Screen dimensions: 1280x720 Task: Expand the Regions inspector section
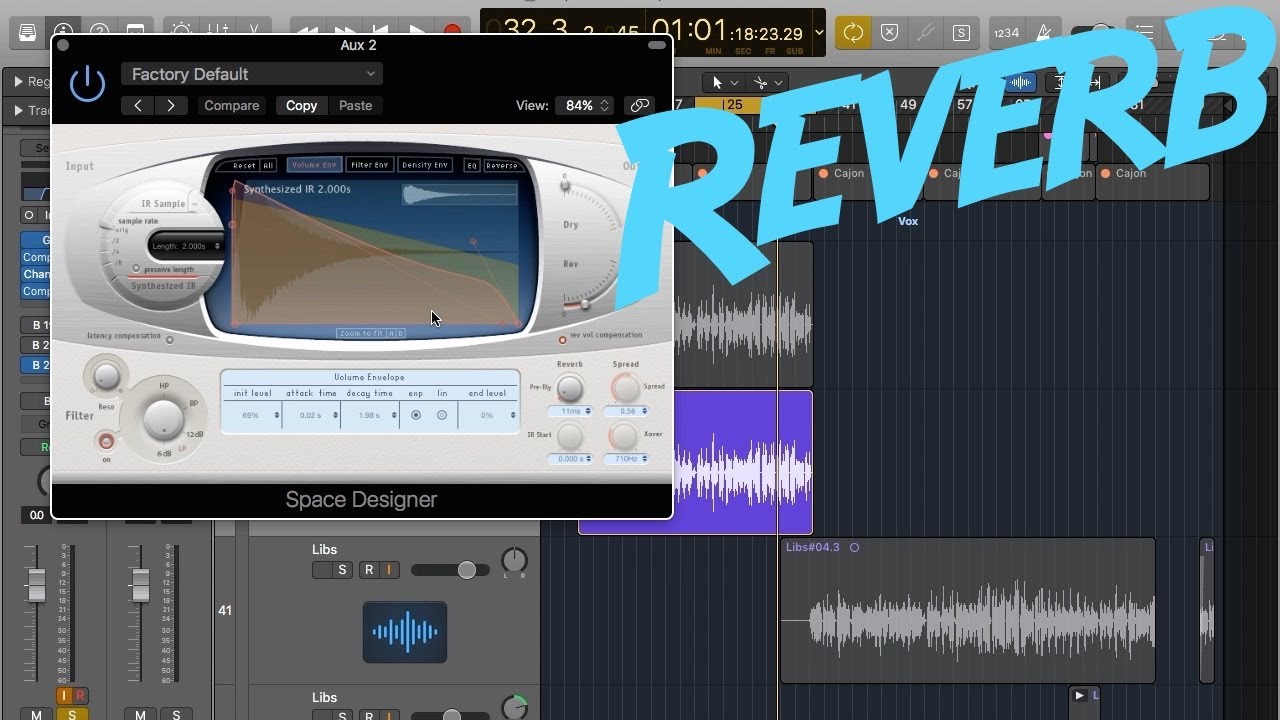click(18, 82)
